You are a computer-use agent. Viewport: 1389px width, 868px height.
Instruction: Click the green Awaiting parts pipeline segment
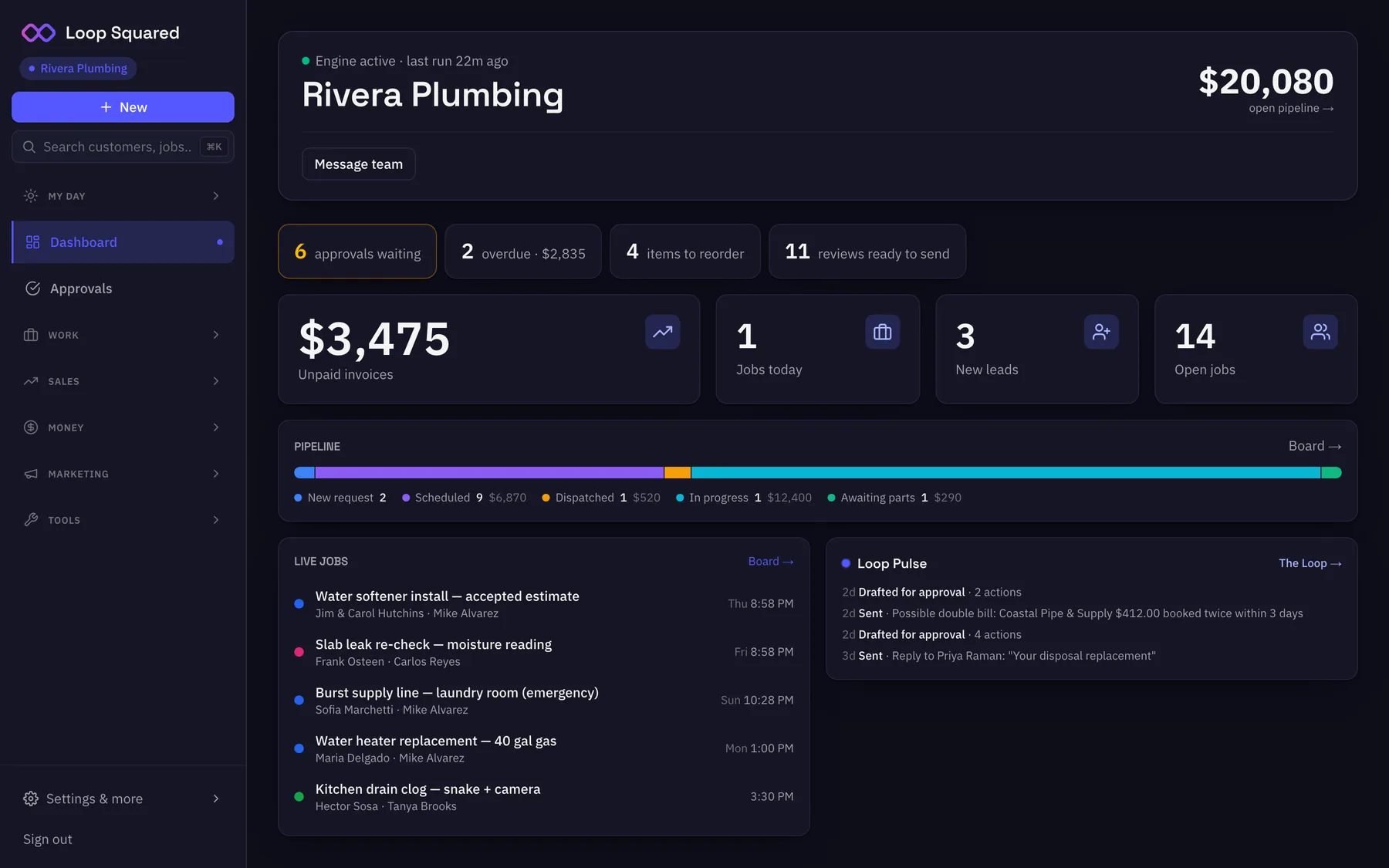1331,473
